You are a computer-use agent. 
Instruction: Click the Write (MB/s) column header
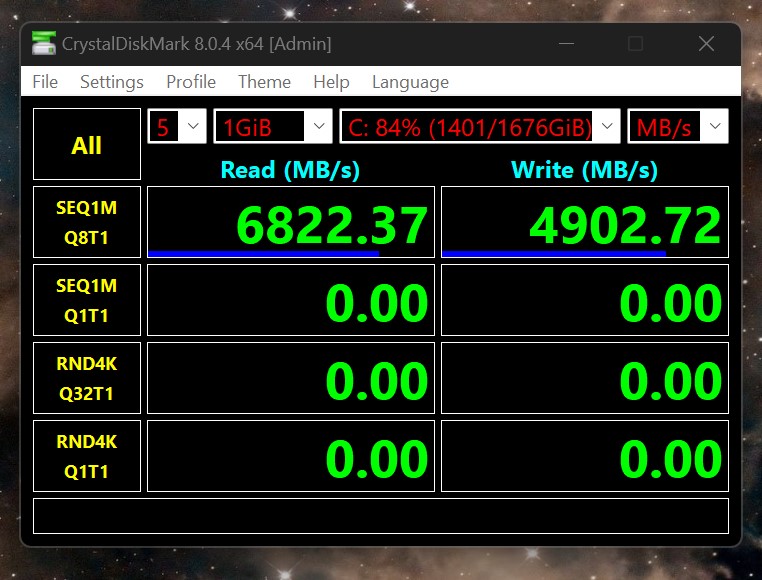point(585,170)
